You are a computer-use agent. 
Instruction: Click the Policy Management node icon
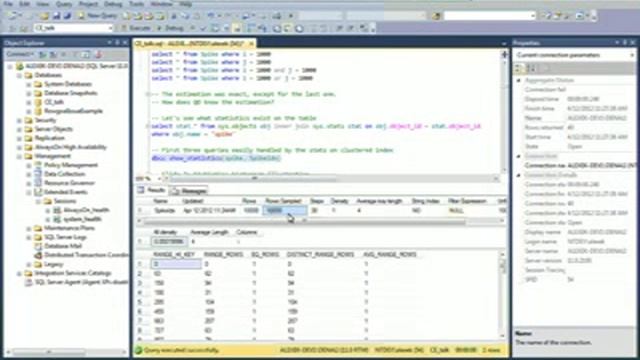38,165
